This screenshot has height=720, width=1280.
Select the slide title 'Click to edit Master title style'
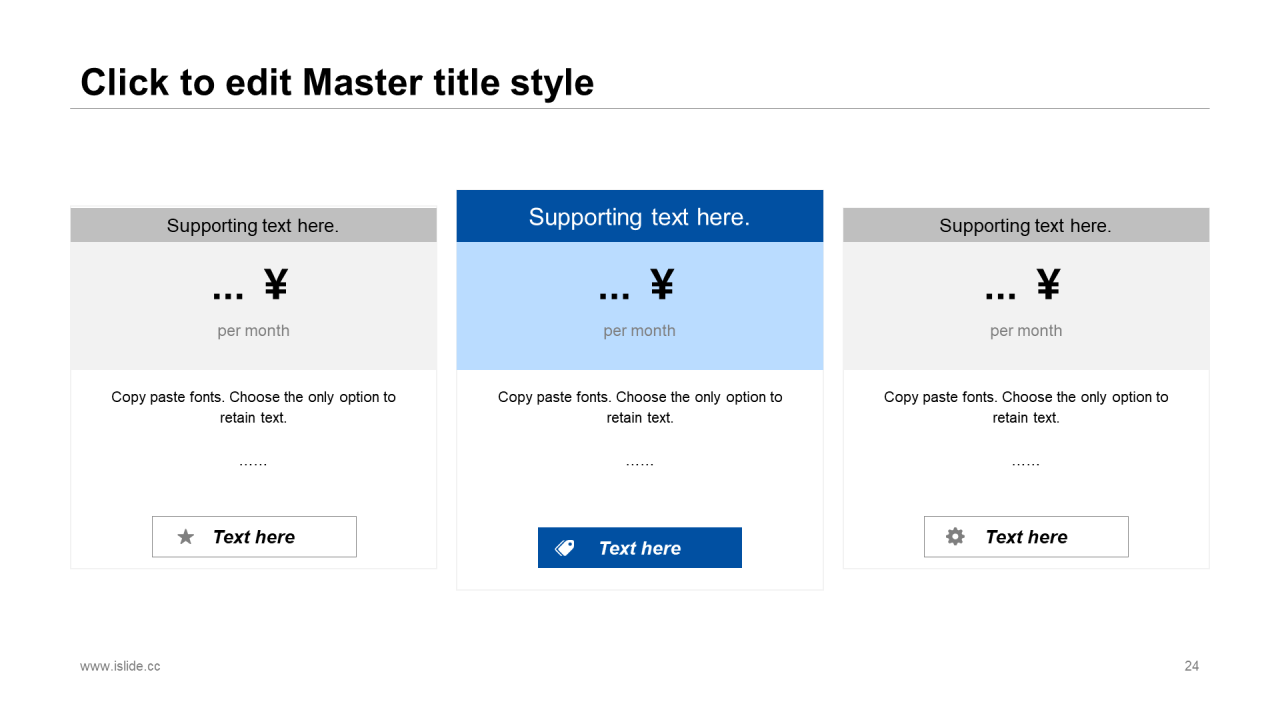click(337, 82)
